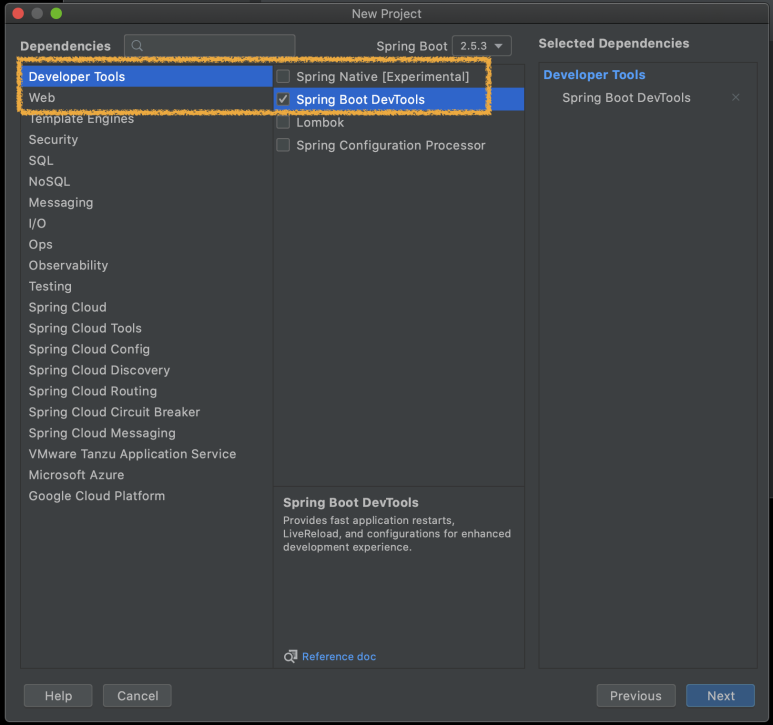The height and width of the screenshot is (725, 773).
Task: Remove Spring Boot DevTools from selected dependencies
Action: point(736,98)
